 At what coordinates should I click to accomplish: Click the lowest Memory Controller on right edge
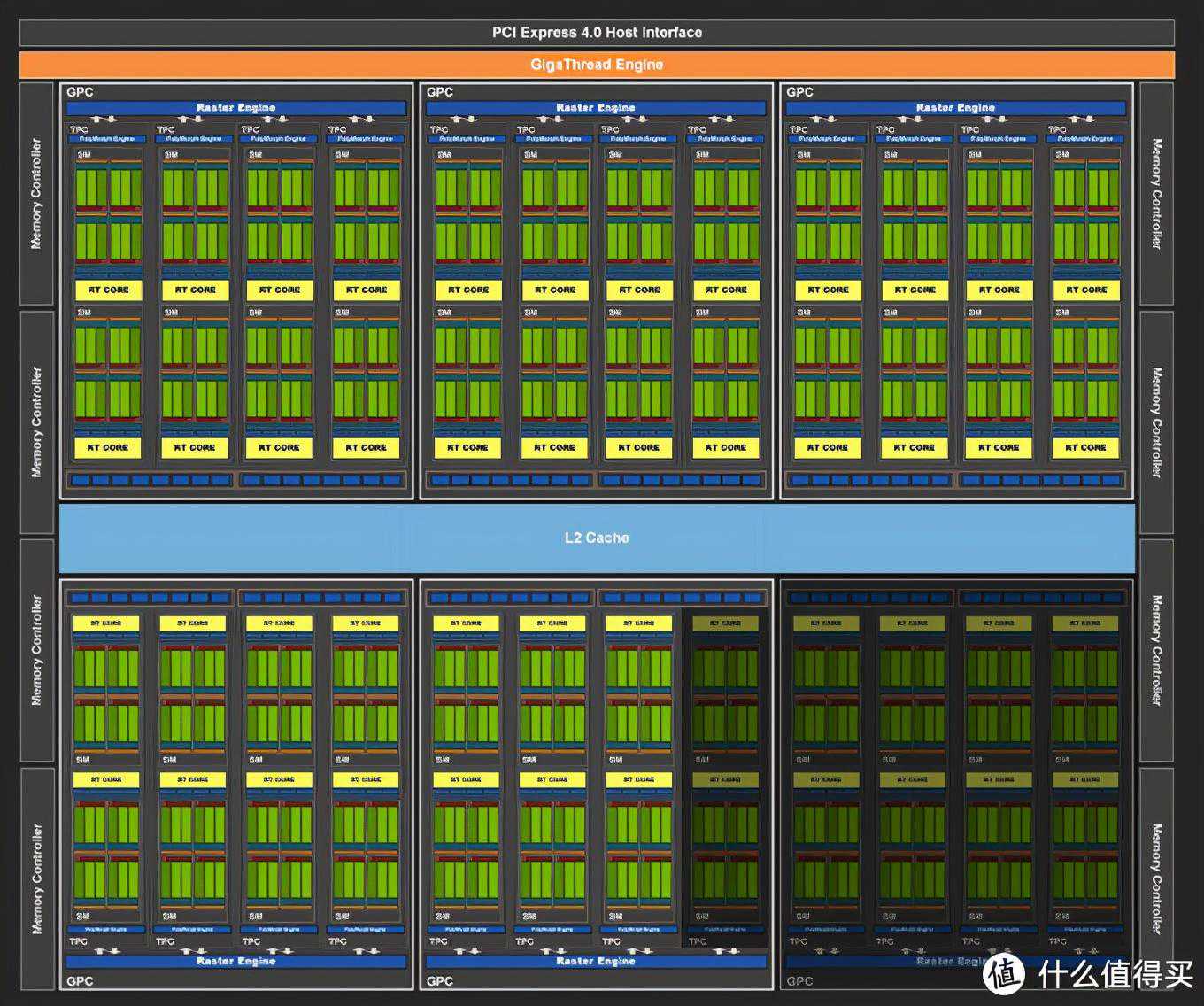point(1156,878)
